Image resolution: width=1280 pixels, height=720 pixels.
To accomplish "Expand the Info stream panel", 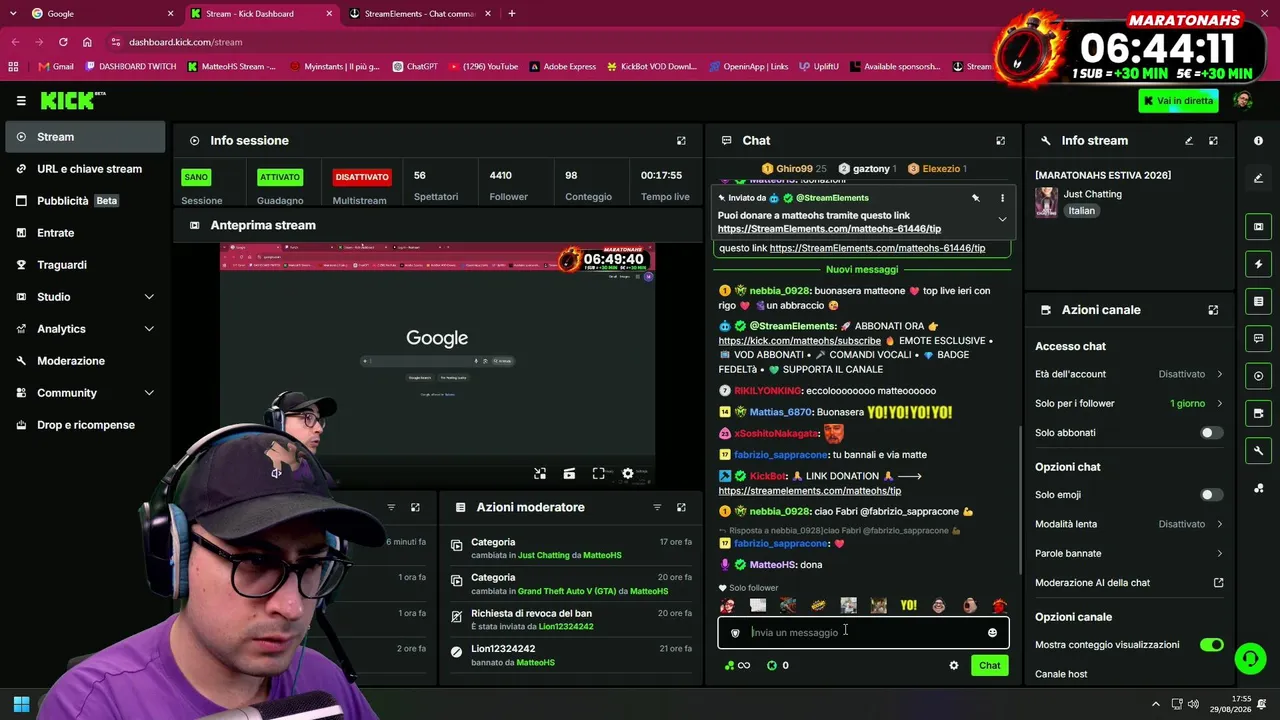I will pyautogui.click(x=1213, y=141).
